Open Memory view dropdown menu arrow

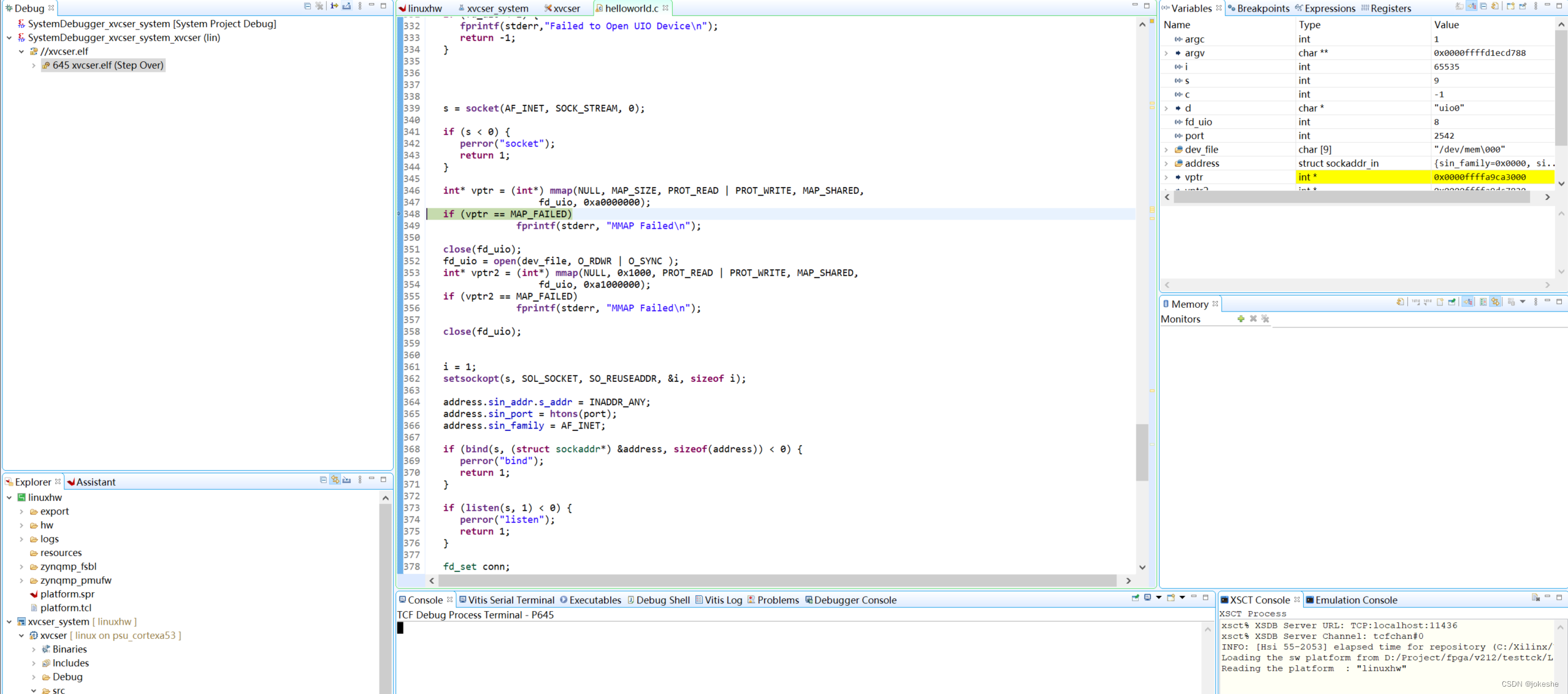[x=1523, y=302]
